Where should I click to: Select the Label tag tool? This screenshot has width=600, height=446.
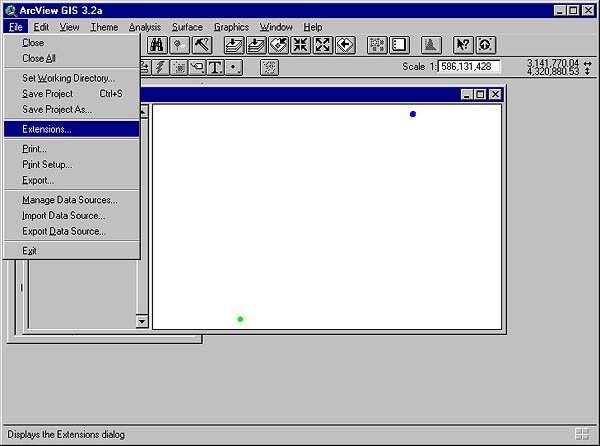tap(197, 68)
